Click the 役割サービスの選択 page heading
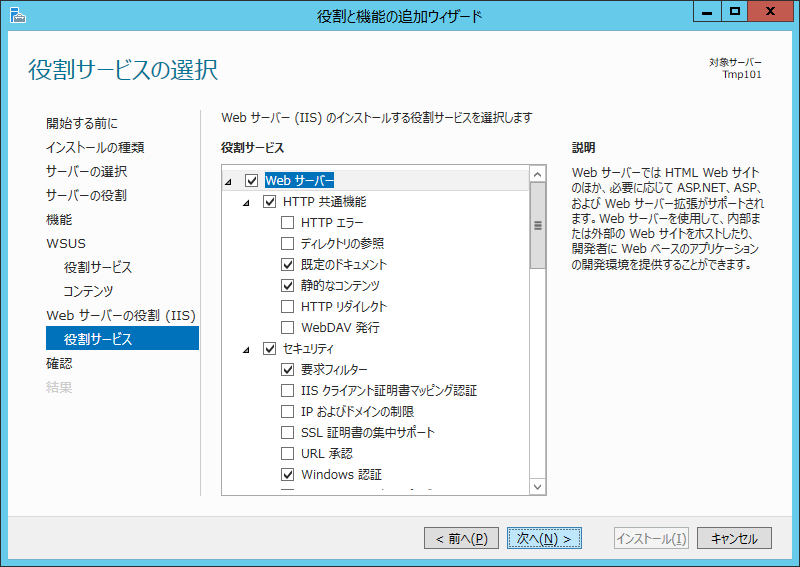 click(123, 70)
